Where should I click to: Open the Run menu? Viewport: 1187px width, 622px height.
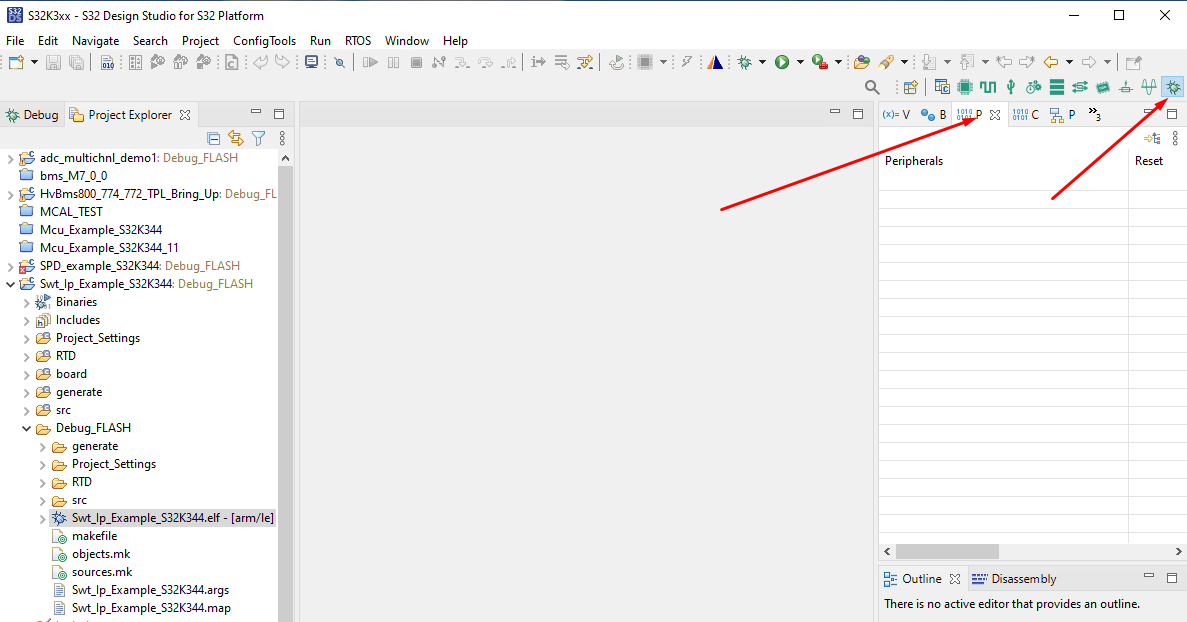320,41
